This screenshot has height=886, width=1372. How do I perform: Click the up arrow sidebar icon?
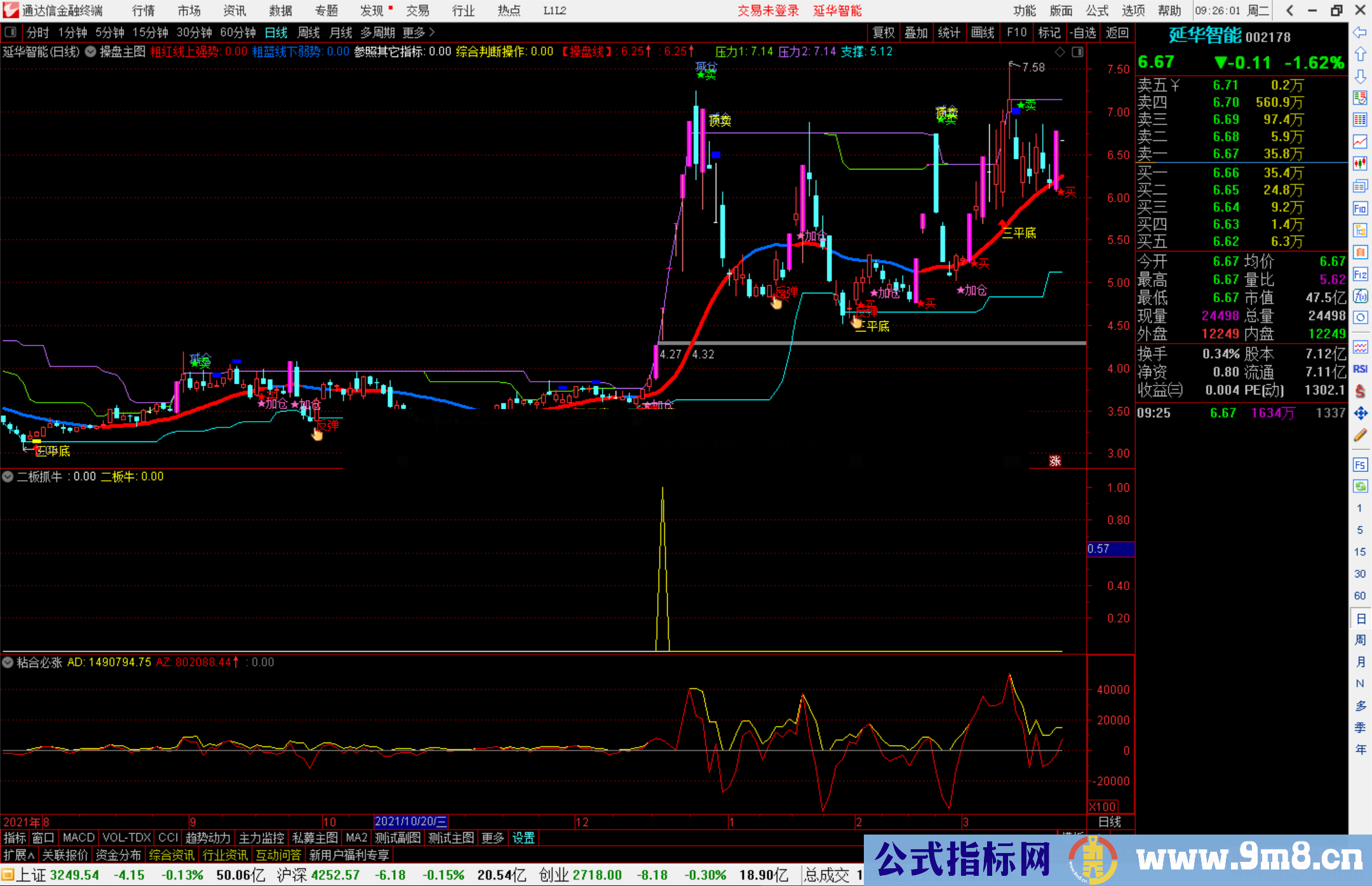(1360, 55)
